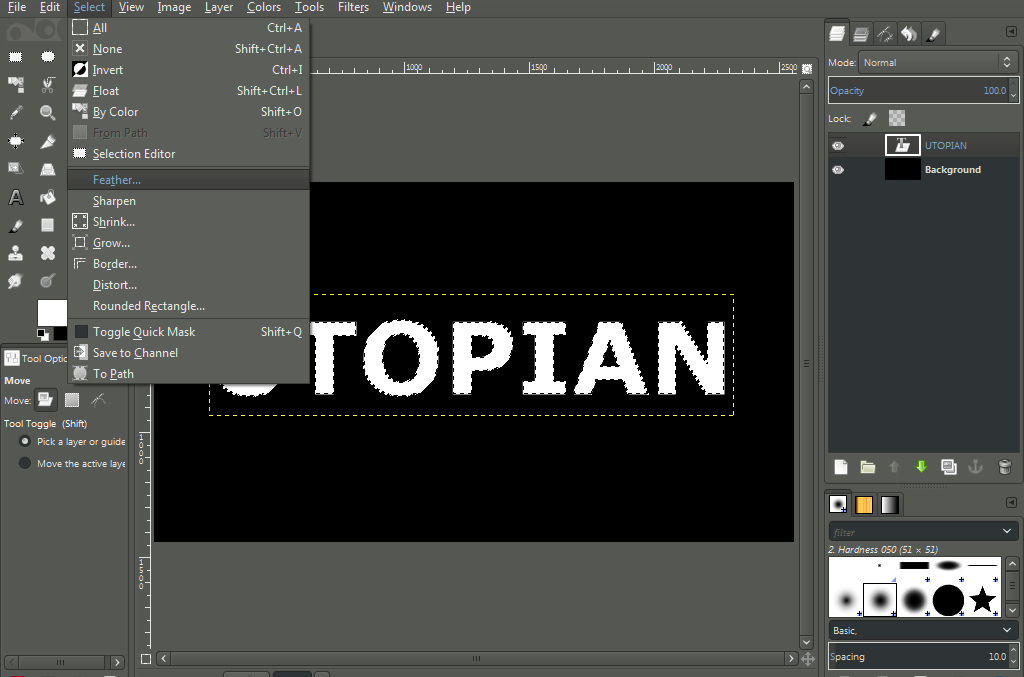This screenshot has height=677, width=1024.
Task: Click the brush Spacing slider
Action: [918, 656]
